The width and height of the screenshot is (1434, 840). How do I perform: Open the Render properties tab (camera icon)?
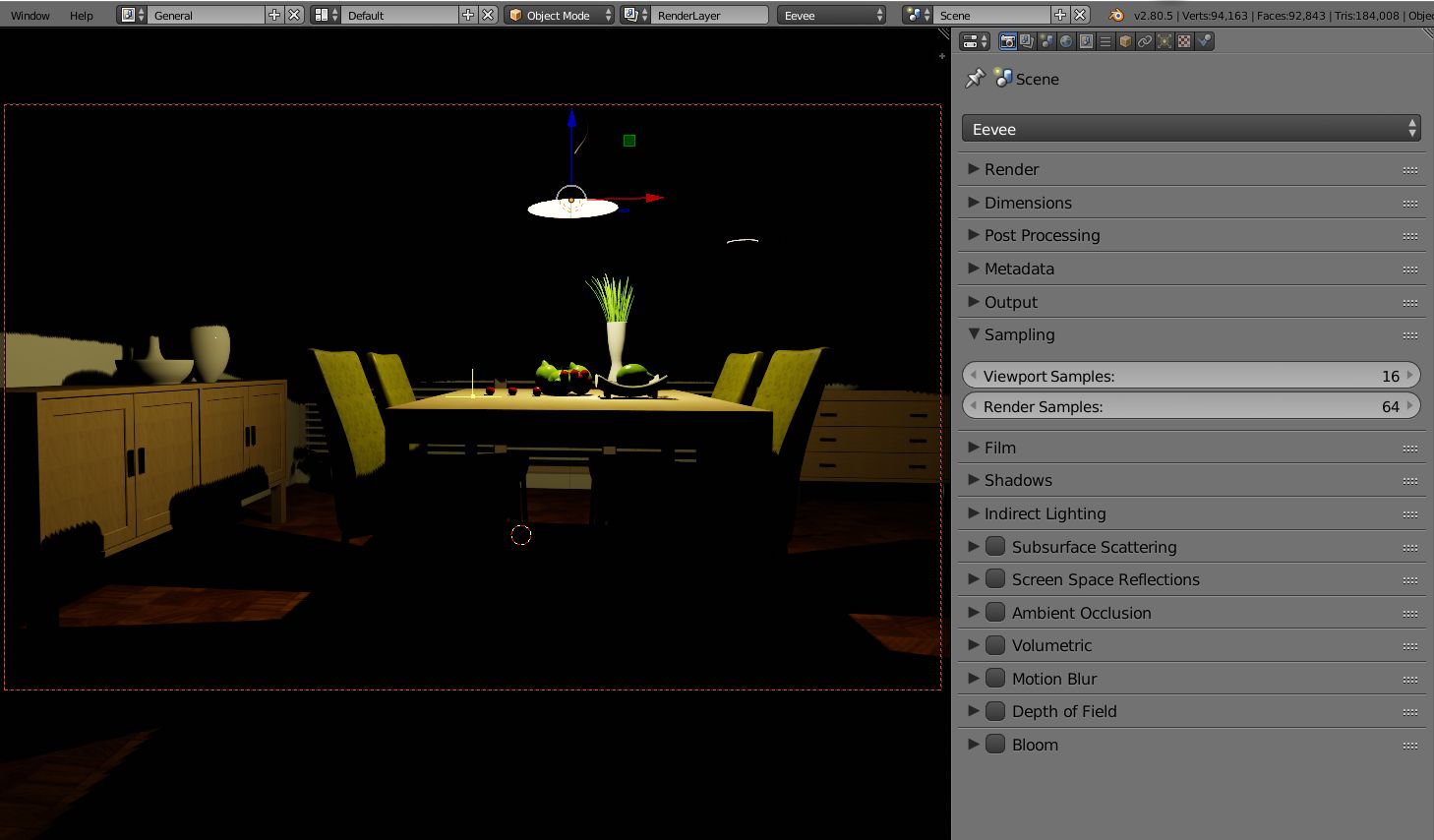tap(1007, 41)
